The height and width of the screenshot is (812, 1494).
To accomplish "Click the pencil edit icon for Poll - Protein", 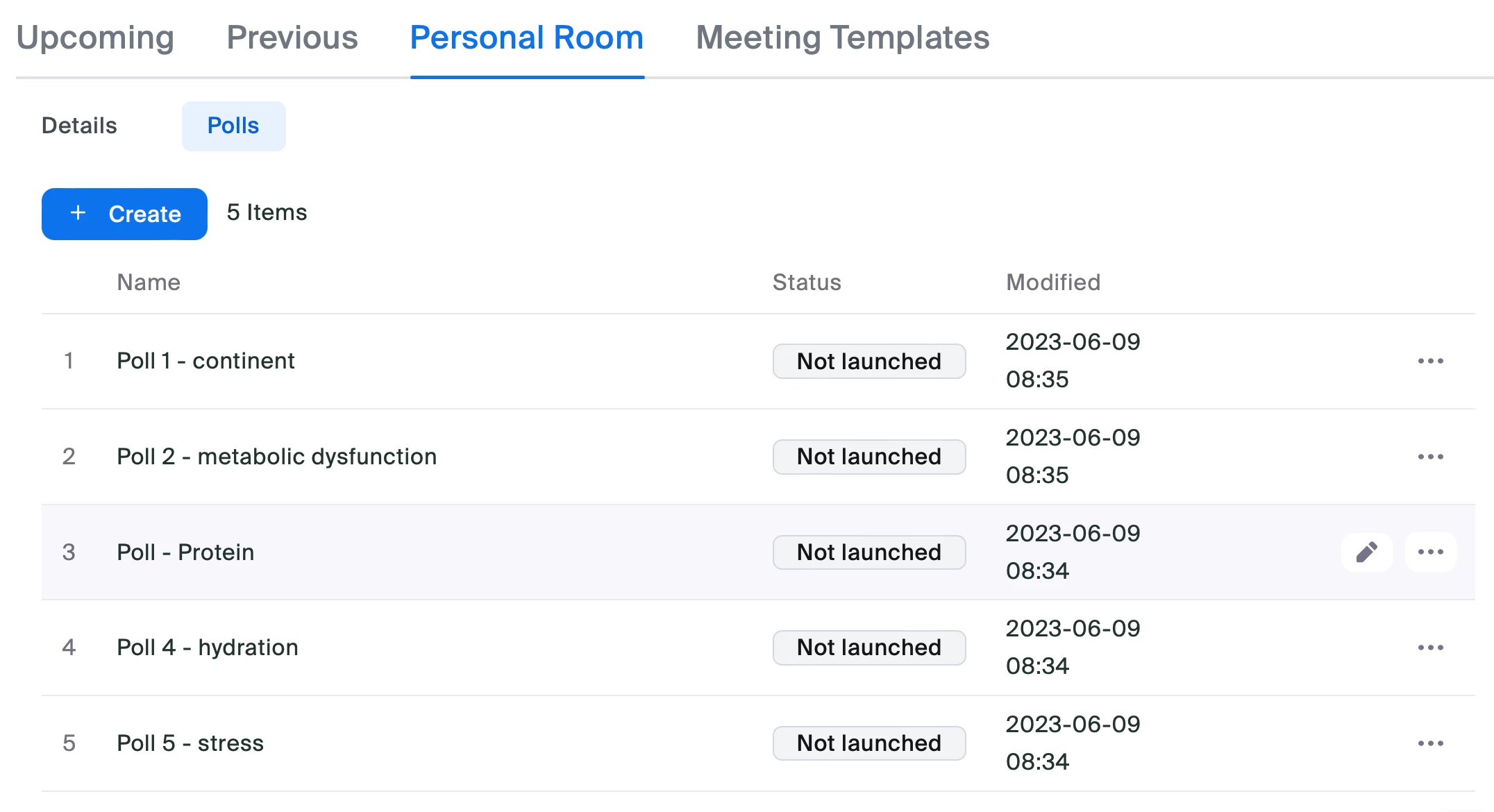I will pos(1366,552).
